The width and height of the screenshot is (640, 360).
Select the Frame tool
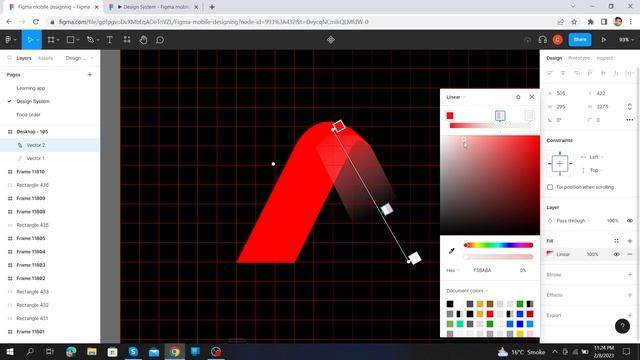coord(51,40)
